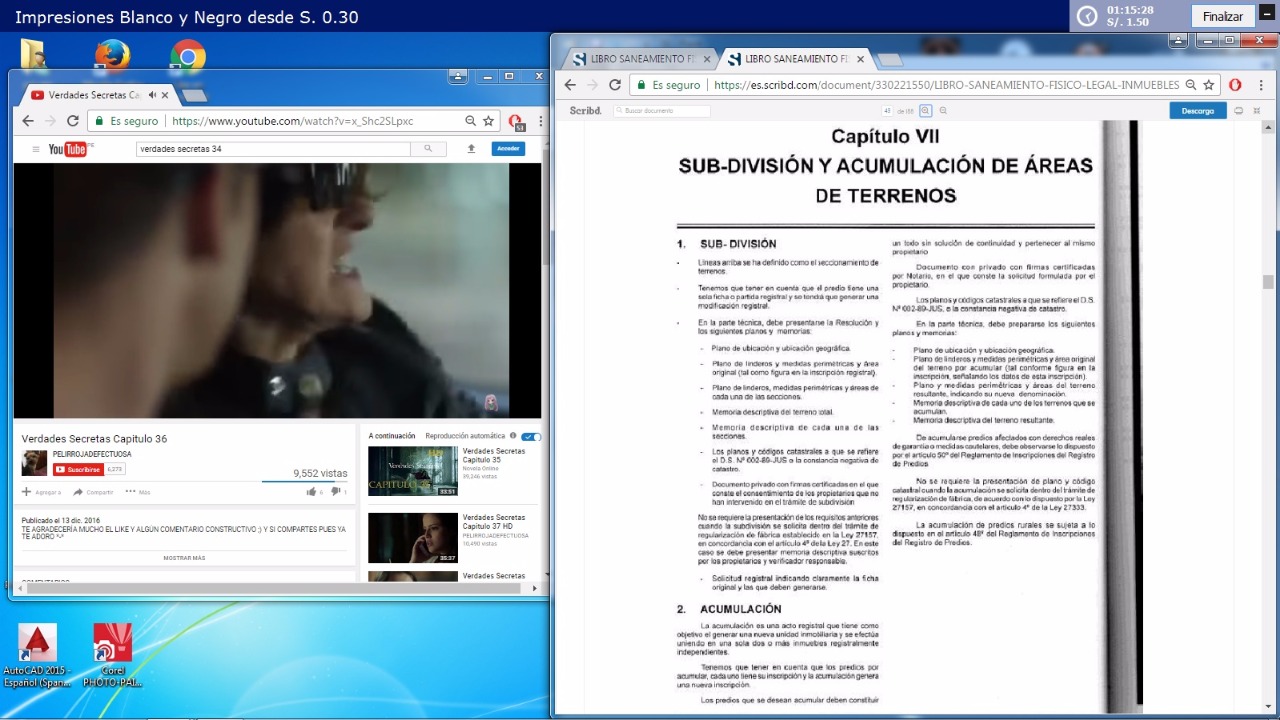Click the blue Descarga button
This screenshot has width=1280, height=720.
1197,111
